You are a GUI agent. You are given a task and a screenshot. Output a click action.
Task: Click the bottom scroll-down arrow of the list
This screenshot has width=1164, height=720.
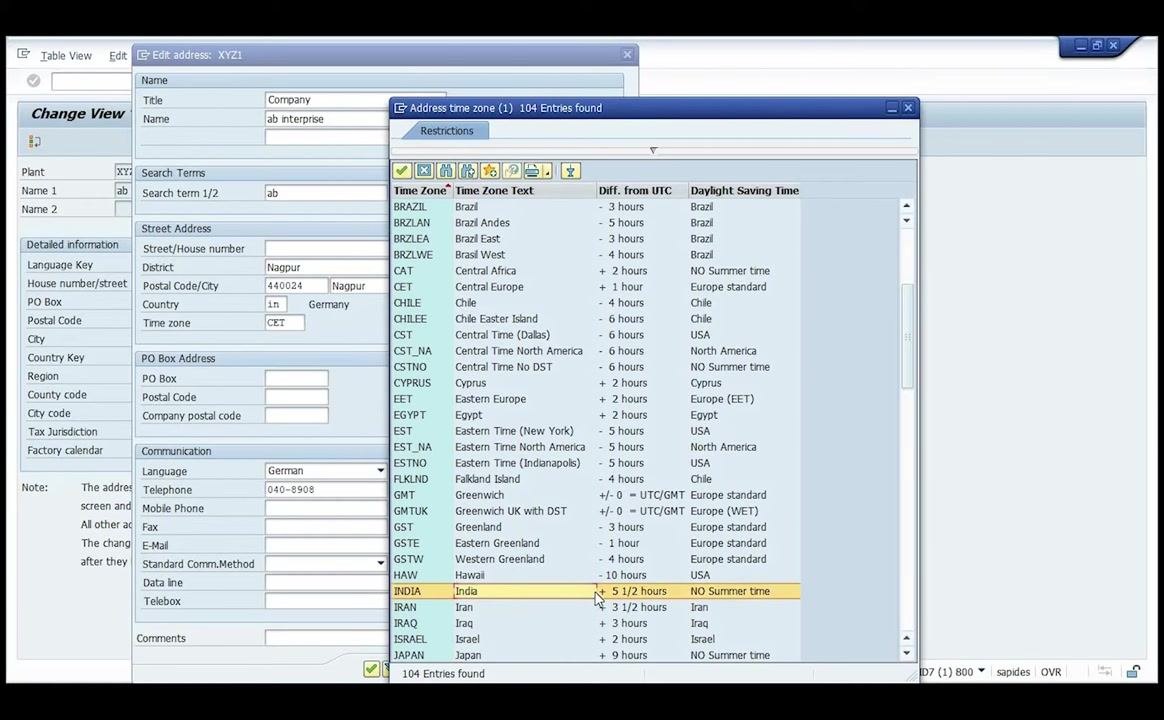[906, 653]
